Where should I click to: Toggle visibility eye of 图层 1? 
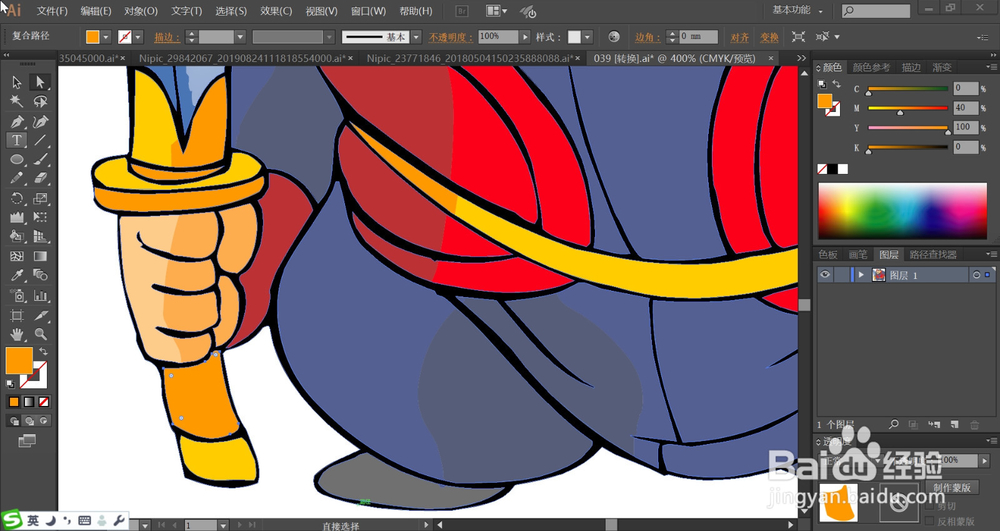(x=825, y=275)
